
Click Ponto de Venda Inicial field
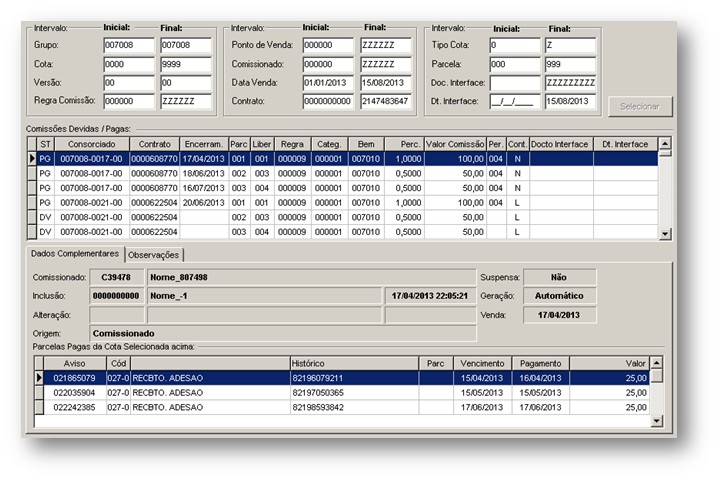[328, 45]
